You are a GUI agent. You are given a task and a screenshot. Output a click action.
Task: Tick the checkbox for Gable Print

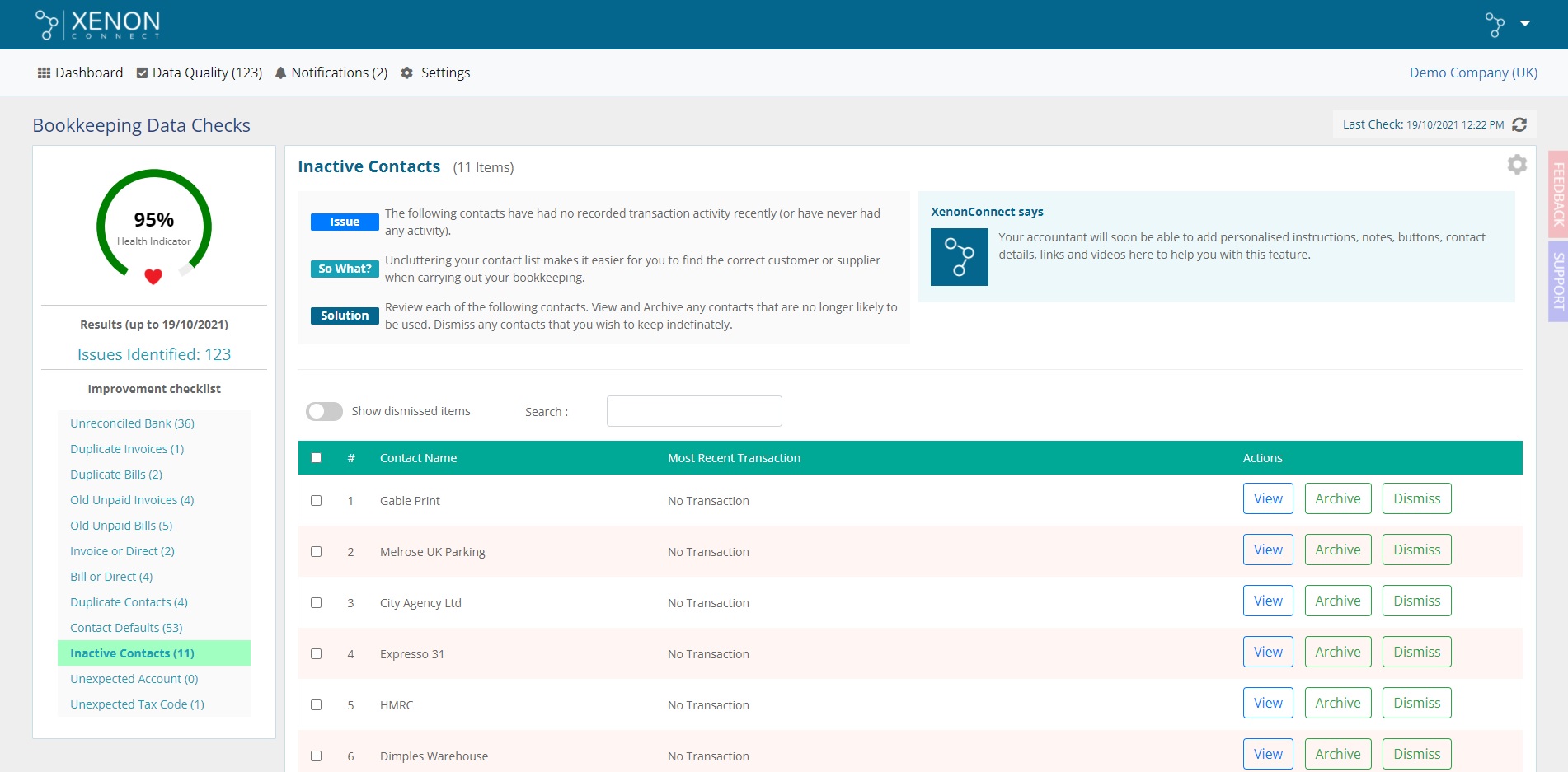point(316,500)
